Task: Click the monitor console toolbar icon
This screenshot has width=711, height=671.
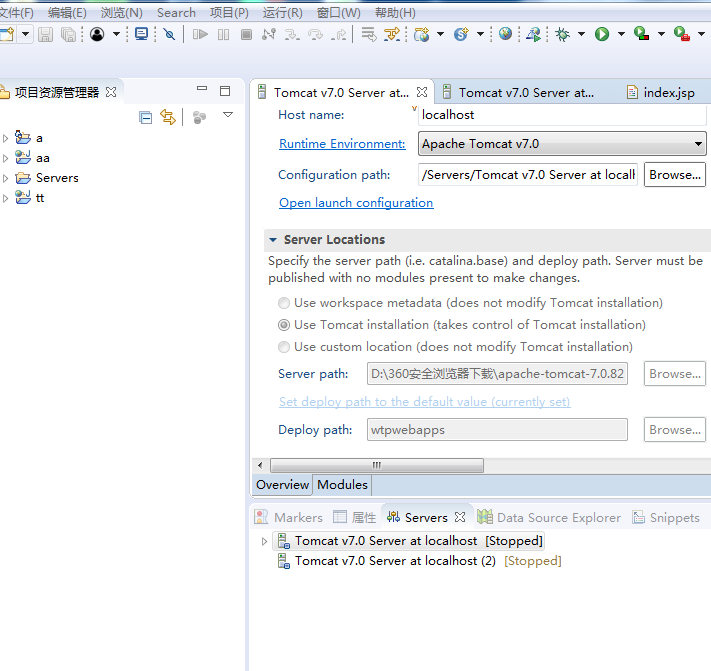Action: point(141,34)
